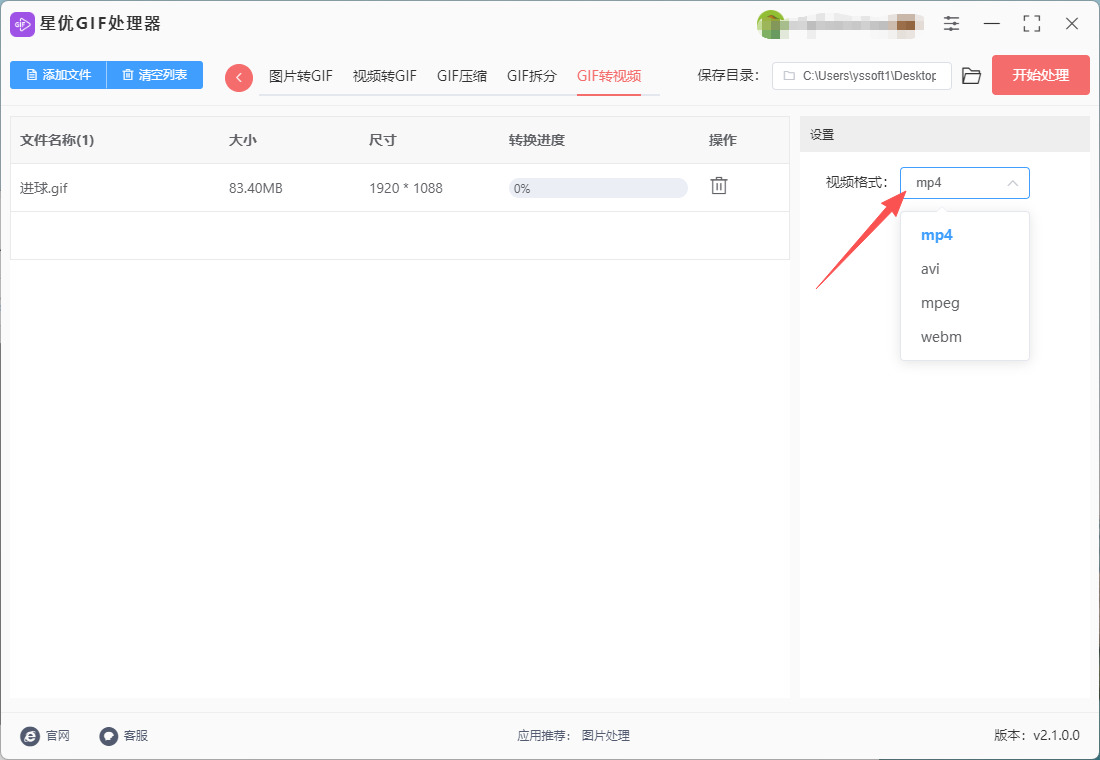The width and height of the screenshot is (1100, 760).
Task: Switch to the 图片转GIF tab
Action: click(x=301, y=76)
